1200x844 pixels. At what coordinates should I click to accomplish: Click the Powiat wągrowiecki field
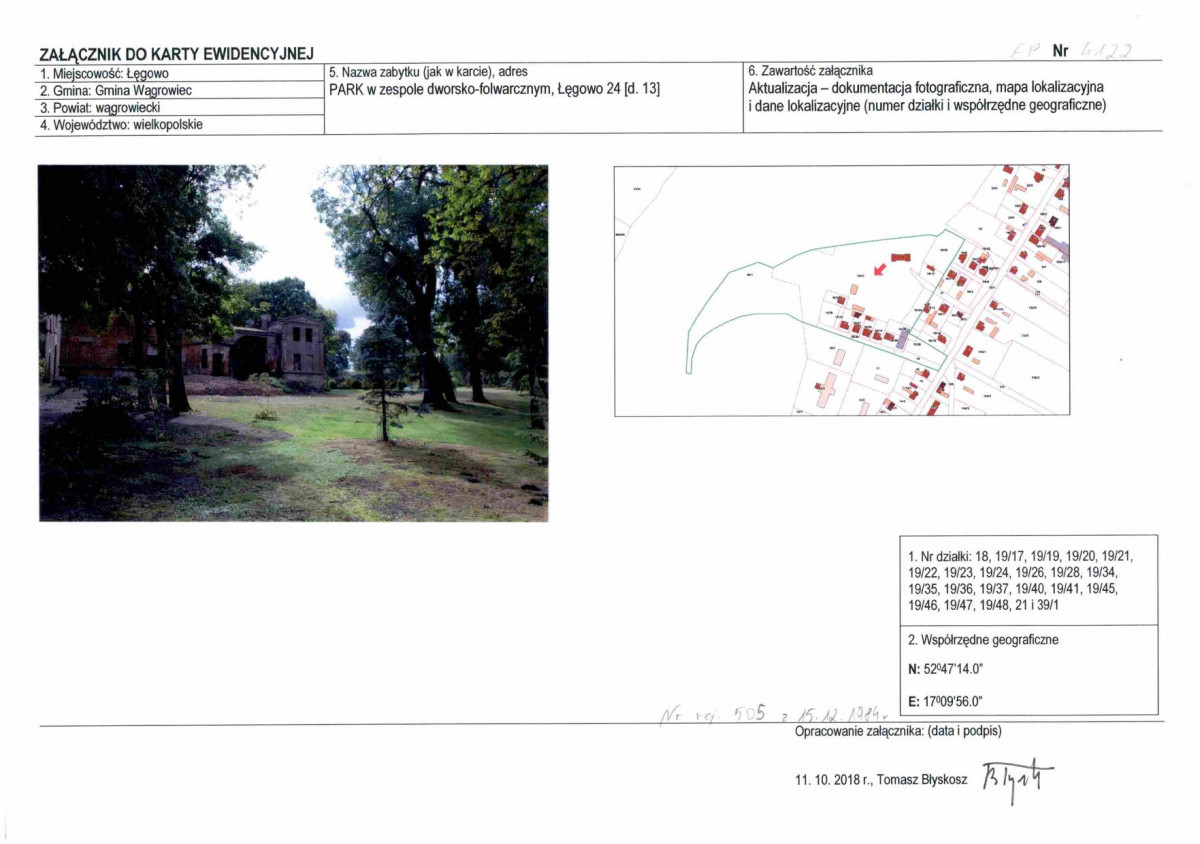[x=181, y=107]
